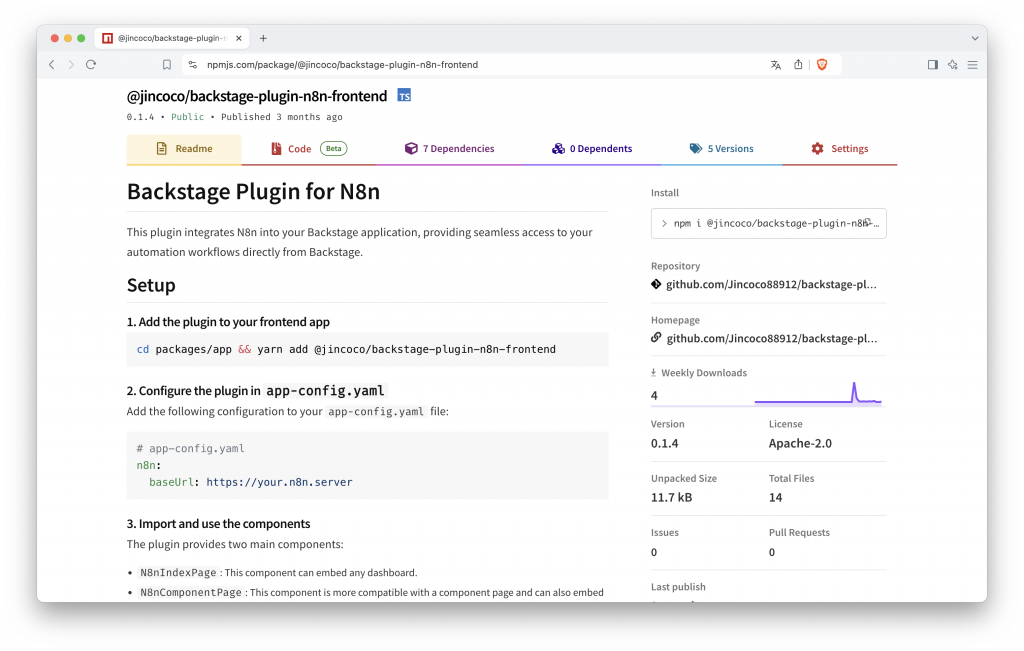Click '1. Add the plugin to your frontend app'
The image size is (1024, 651).
point(228,322)
